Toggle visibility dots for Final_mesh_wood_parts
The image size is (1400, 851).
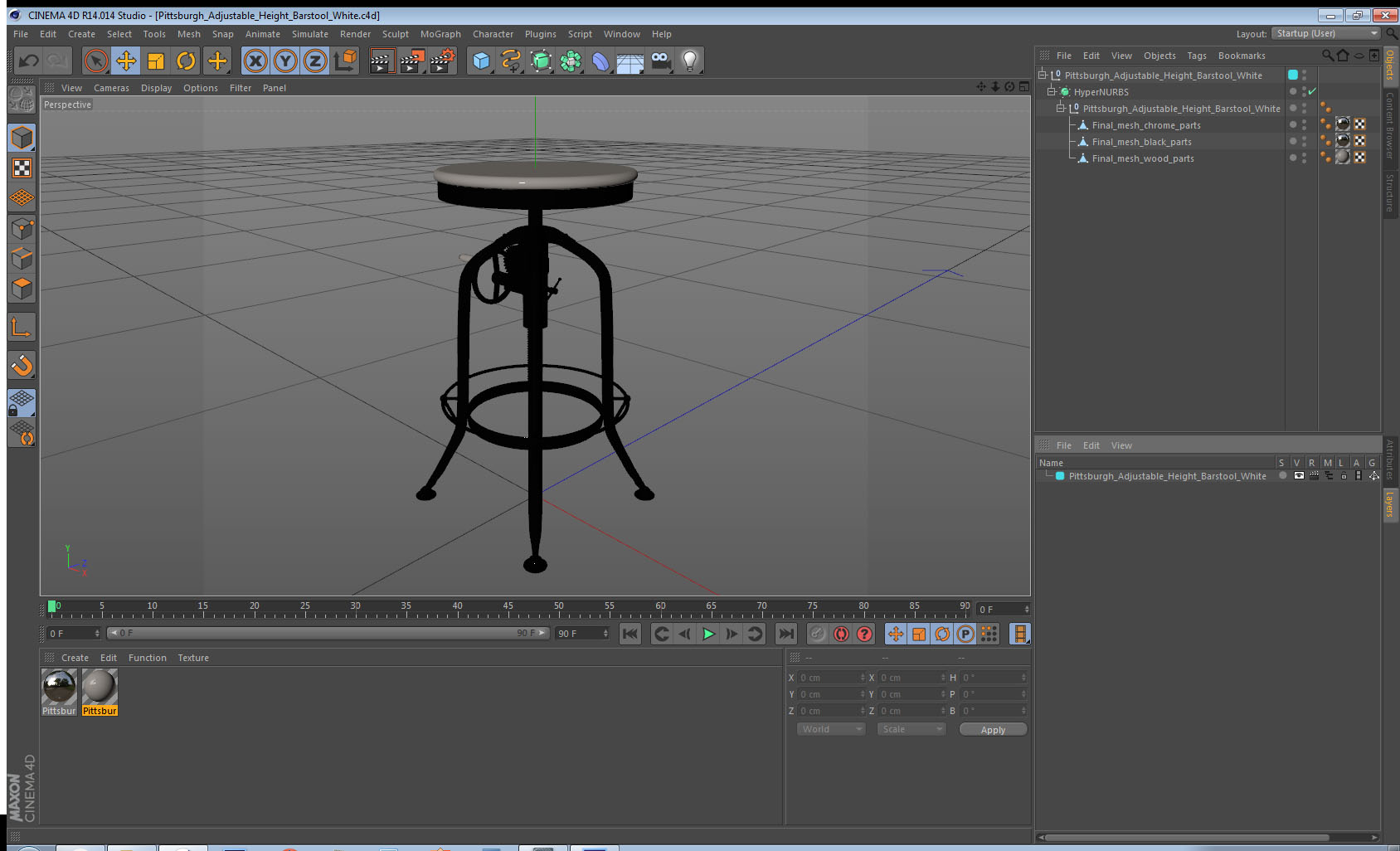point(1305,158)
